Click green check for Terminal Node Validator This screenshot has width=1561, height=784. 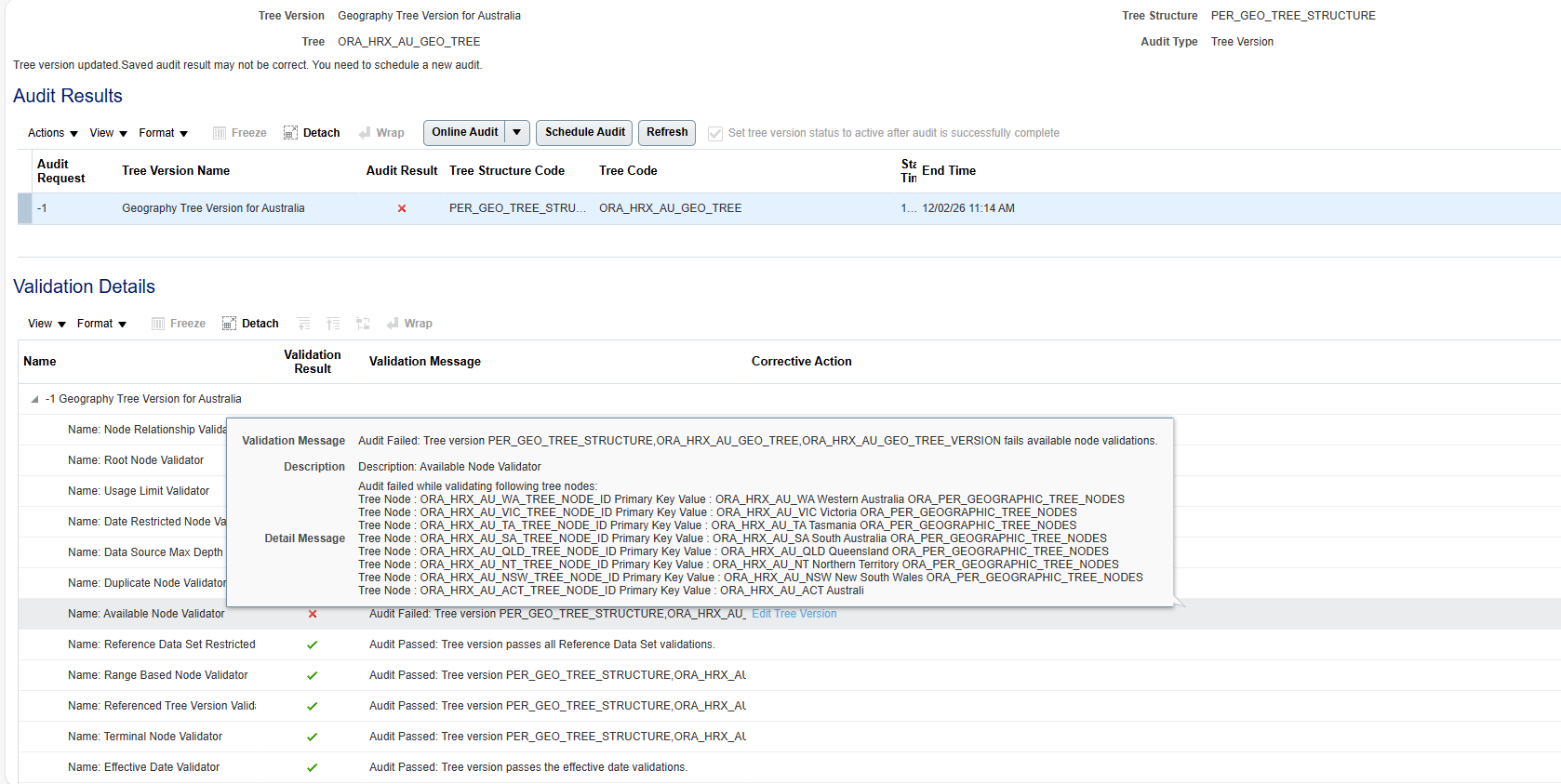coord(313,737)
